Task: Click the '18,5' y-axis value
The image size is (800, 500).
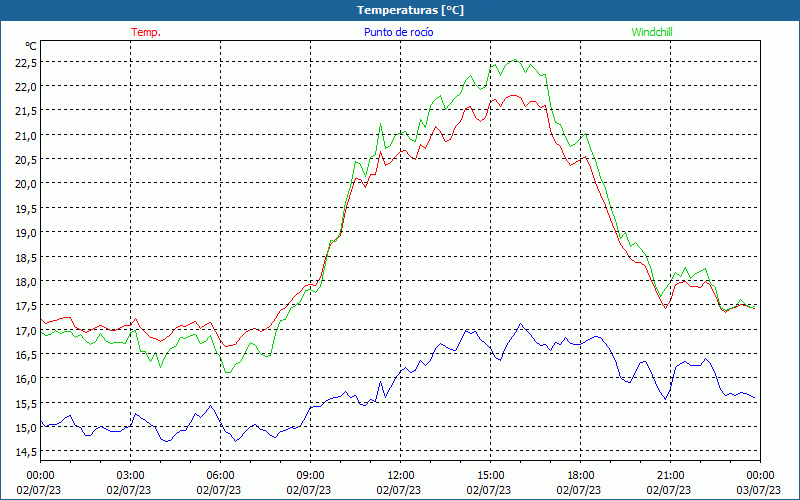Action: (x=26, y=257)
